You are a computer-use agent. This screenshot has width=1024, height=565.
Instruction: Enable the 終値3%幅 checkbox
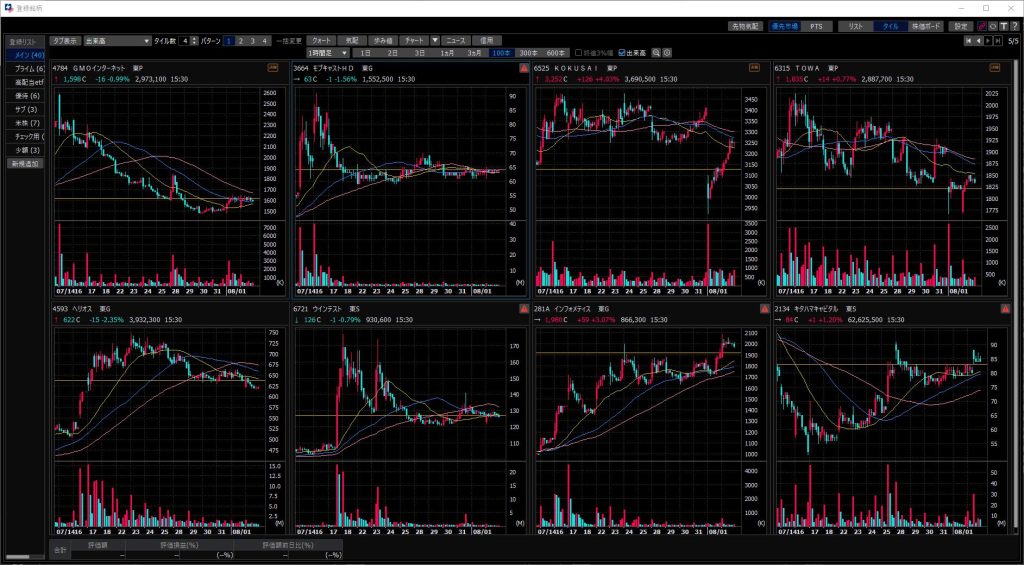(x=578, y=52)
